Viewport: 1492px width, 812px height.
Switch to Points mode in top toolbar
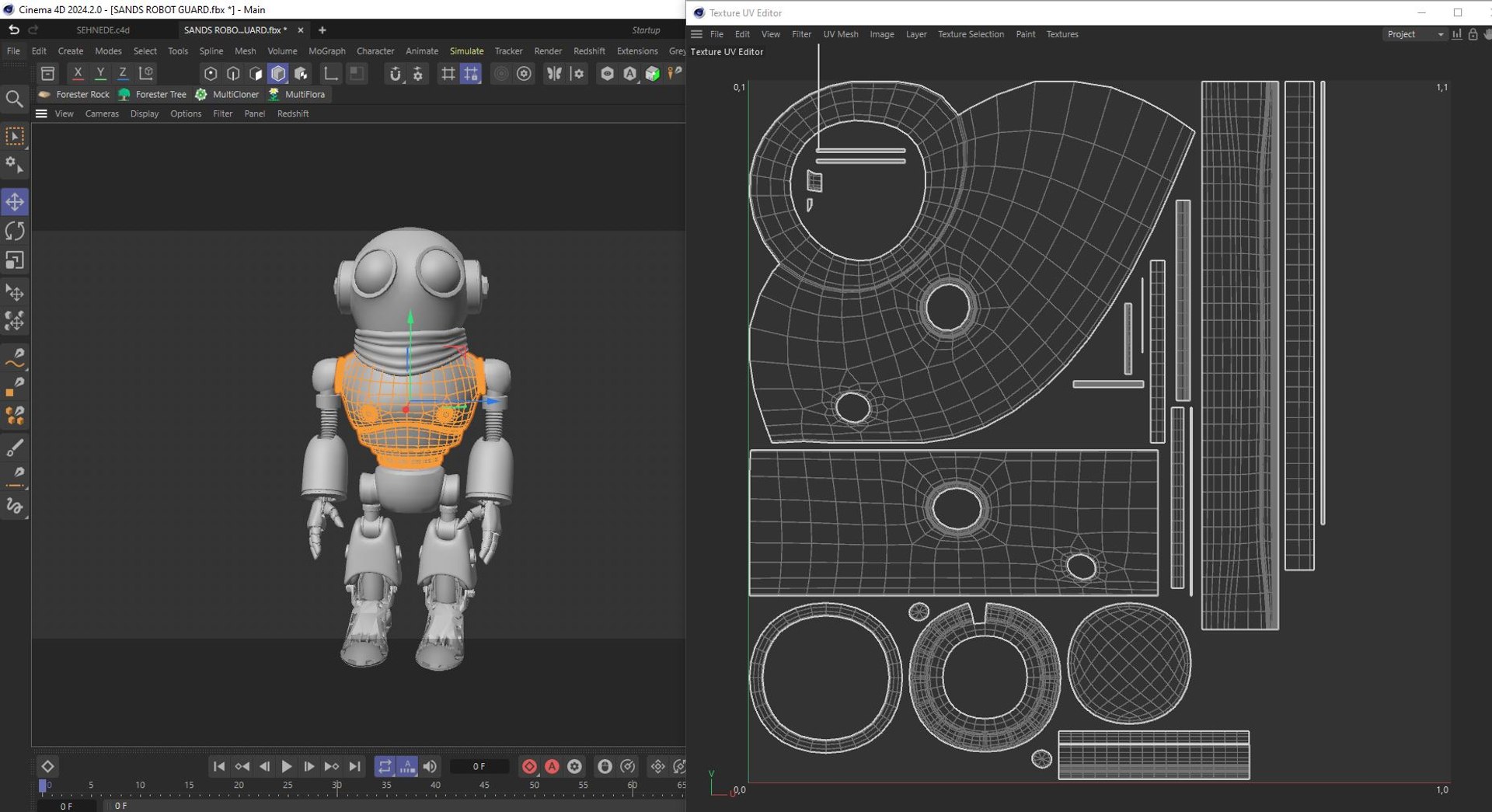click(211, 73)
